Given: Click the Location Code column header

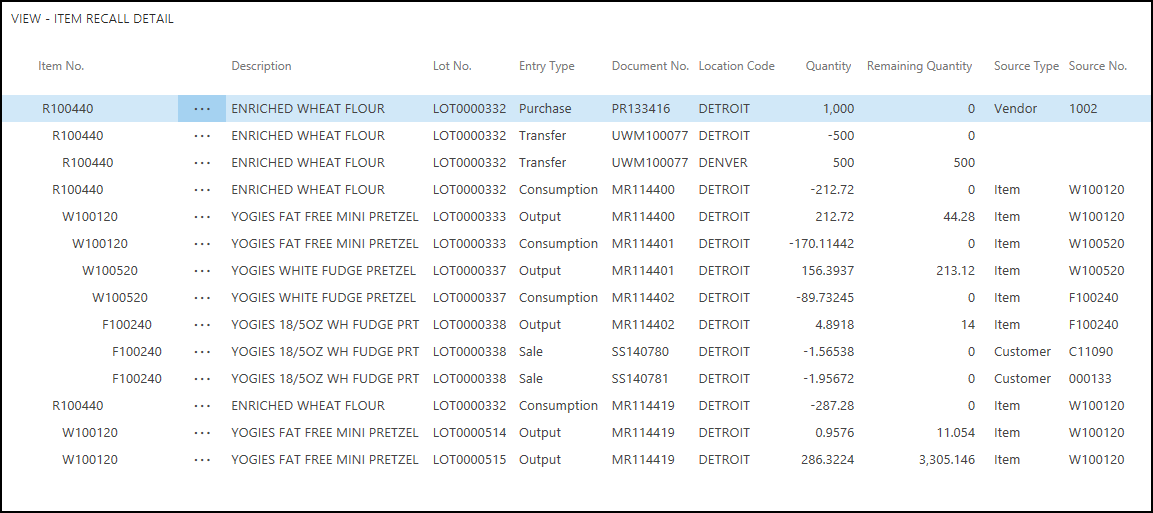Looking at the screenshot, I should pyautogui.click(x=736, y=66).
